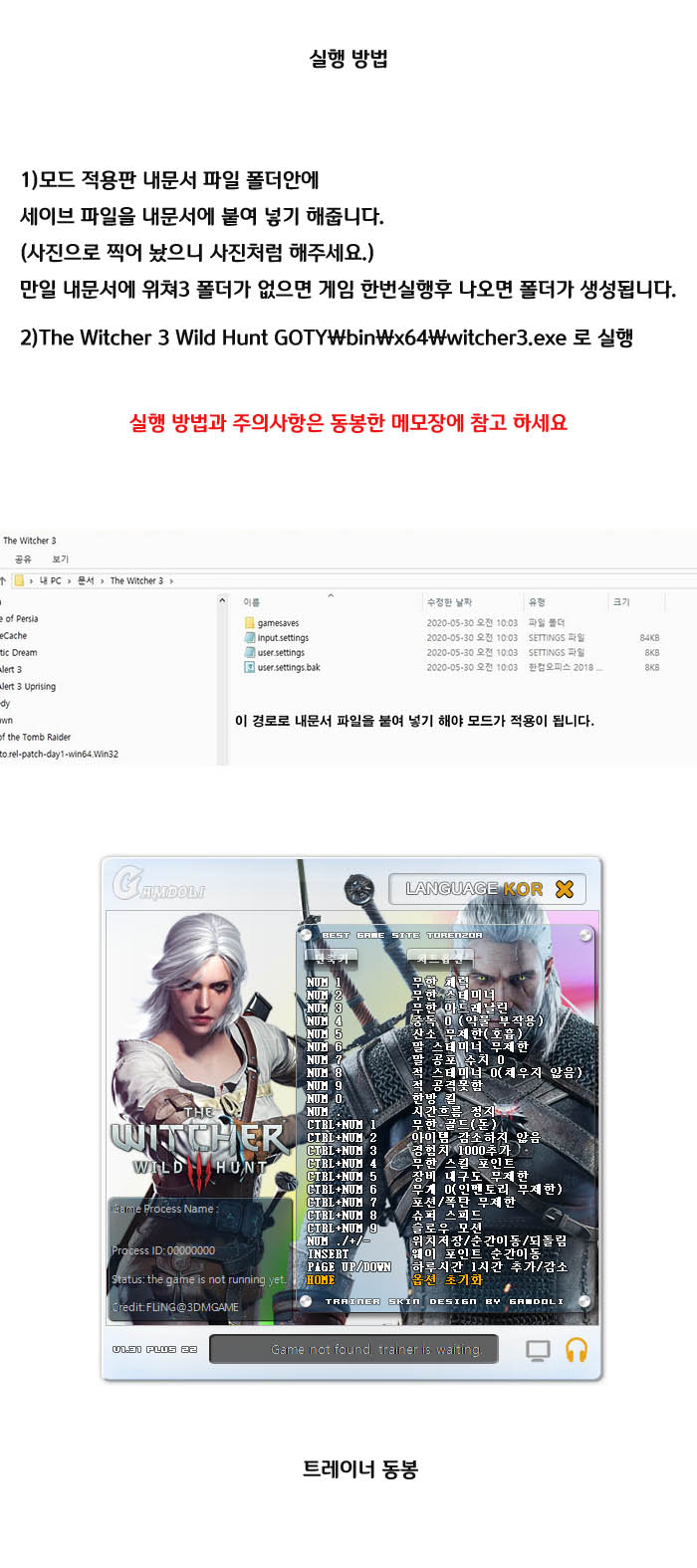Select the rel-patch-day1-win64.Win32 sidebar item

59,755
